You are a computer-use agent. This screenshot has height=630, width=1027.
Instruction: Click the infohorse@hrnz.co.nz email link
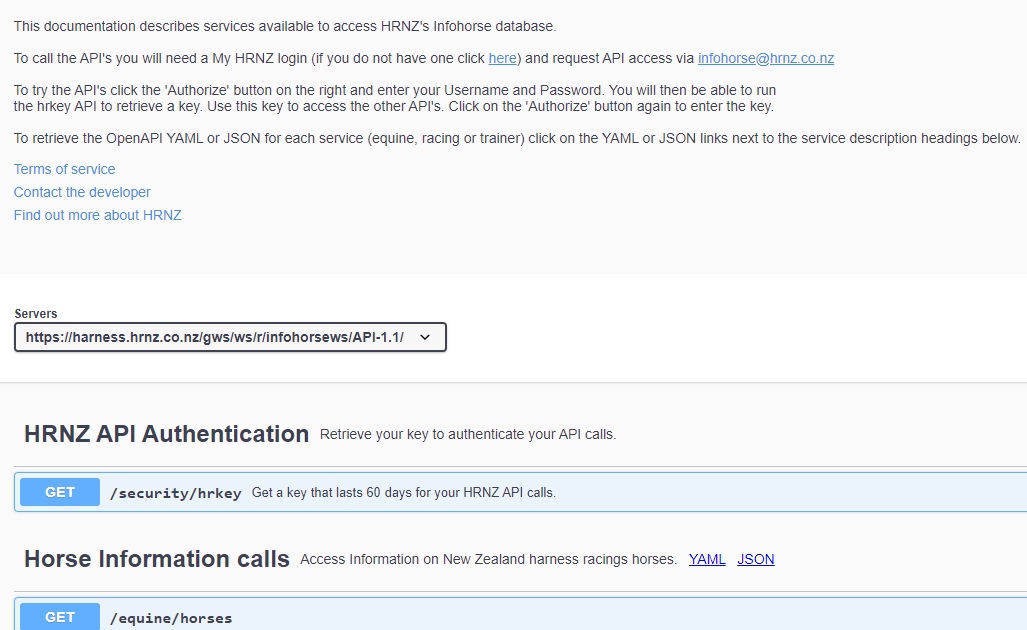pos(766,58)
